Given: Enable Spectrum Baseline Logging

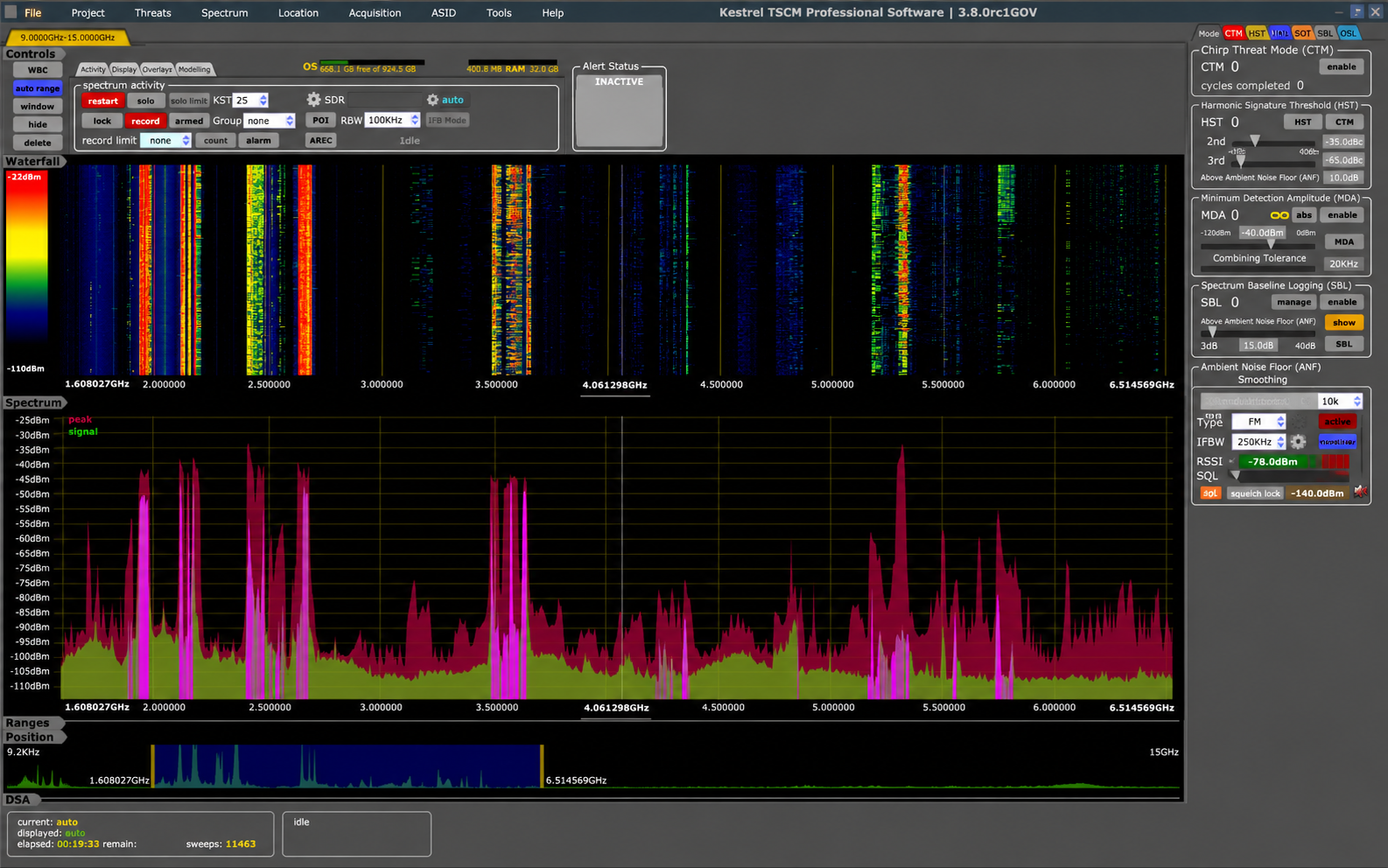Looking at the screenshot, I should click(1342, 302).
